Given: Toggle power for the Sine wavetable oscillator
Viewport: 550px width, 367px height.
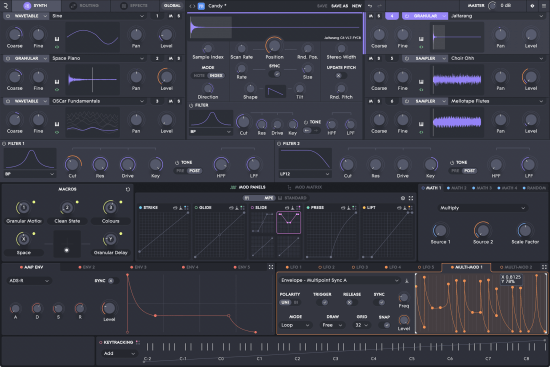Looking at the screenshot, I should click(8, 16).
